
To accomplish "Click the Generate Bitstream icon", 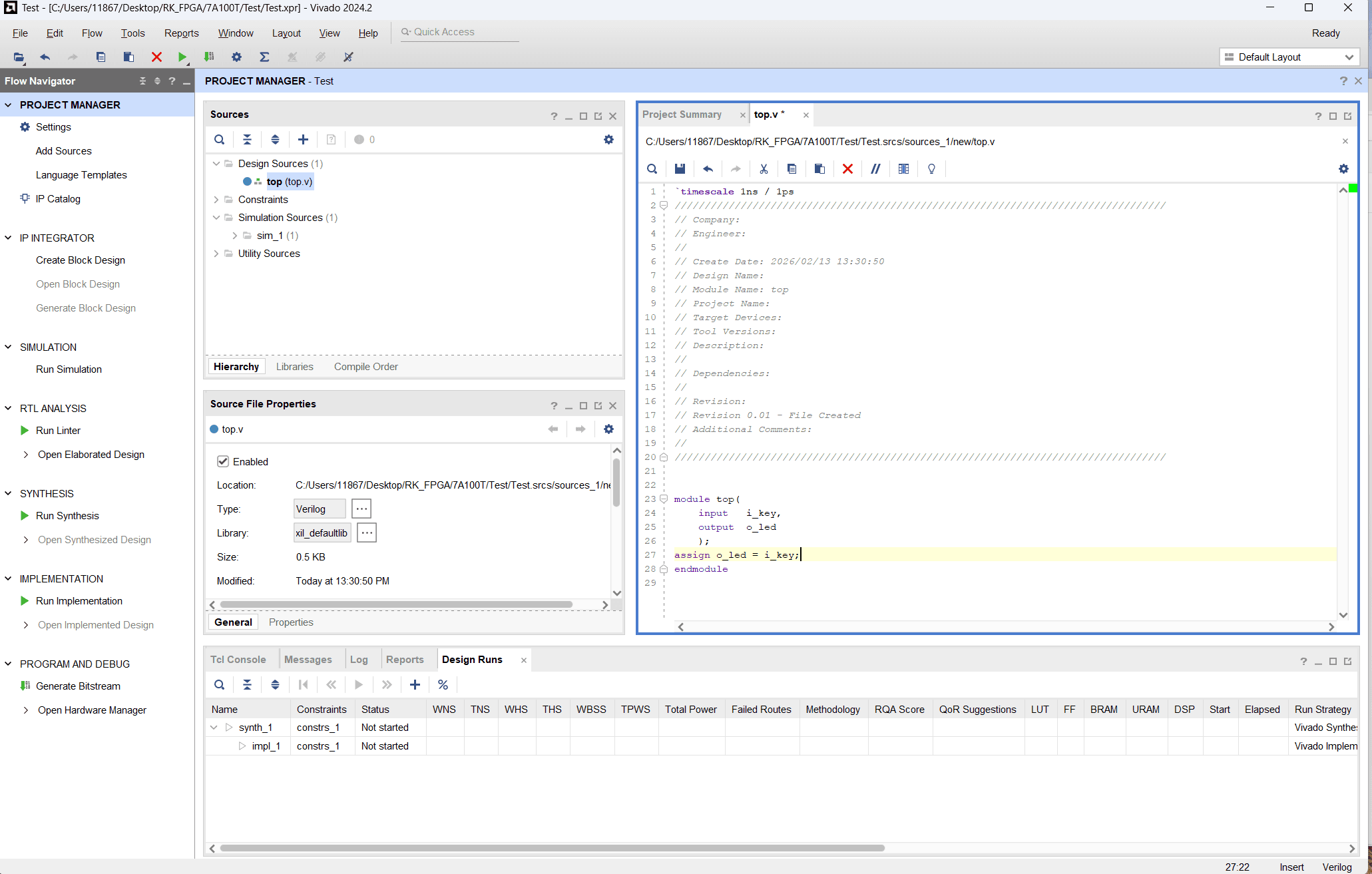I will 25,686.
